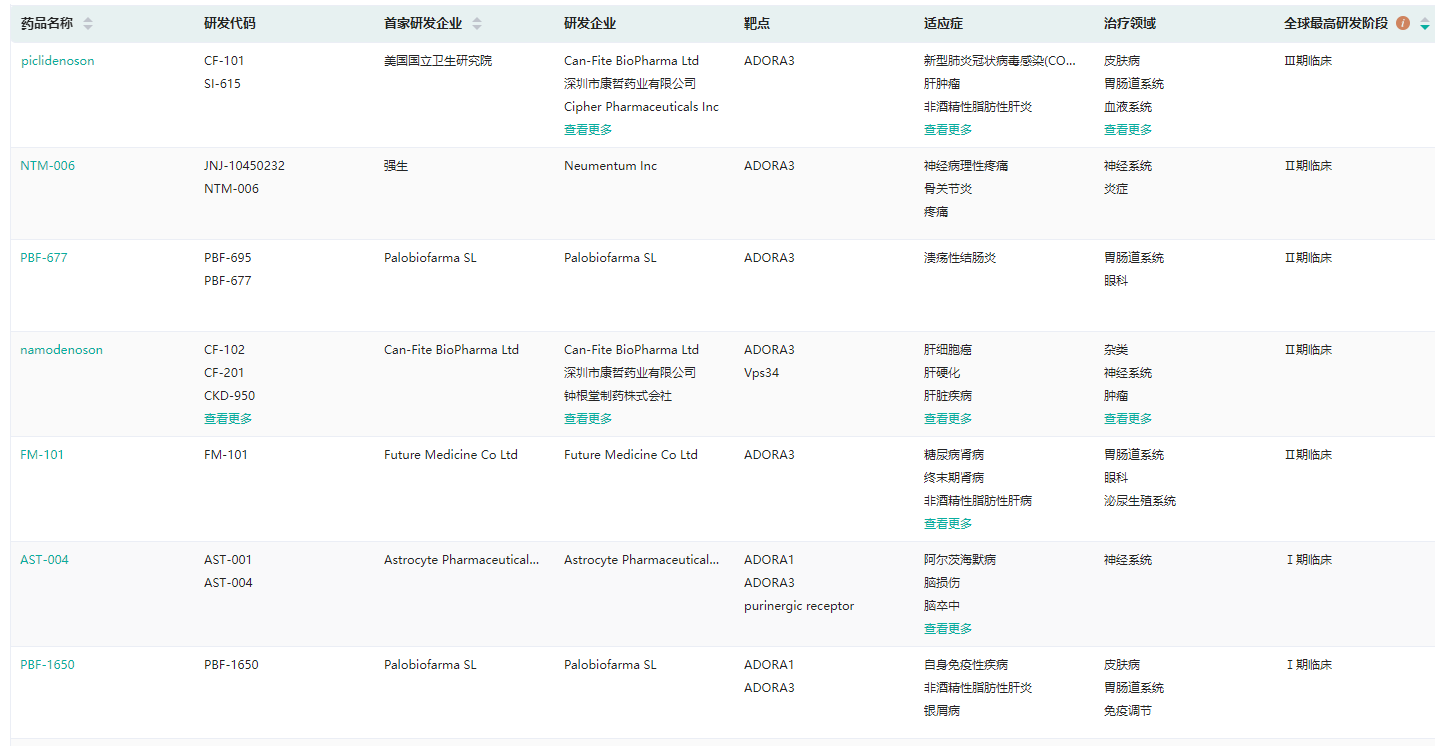
Task: Click the 脑损伤 indication
Action: [x=942, y=583]
